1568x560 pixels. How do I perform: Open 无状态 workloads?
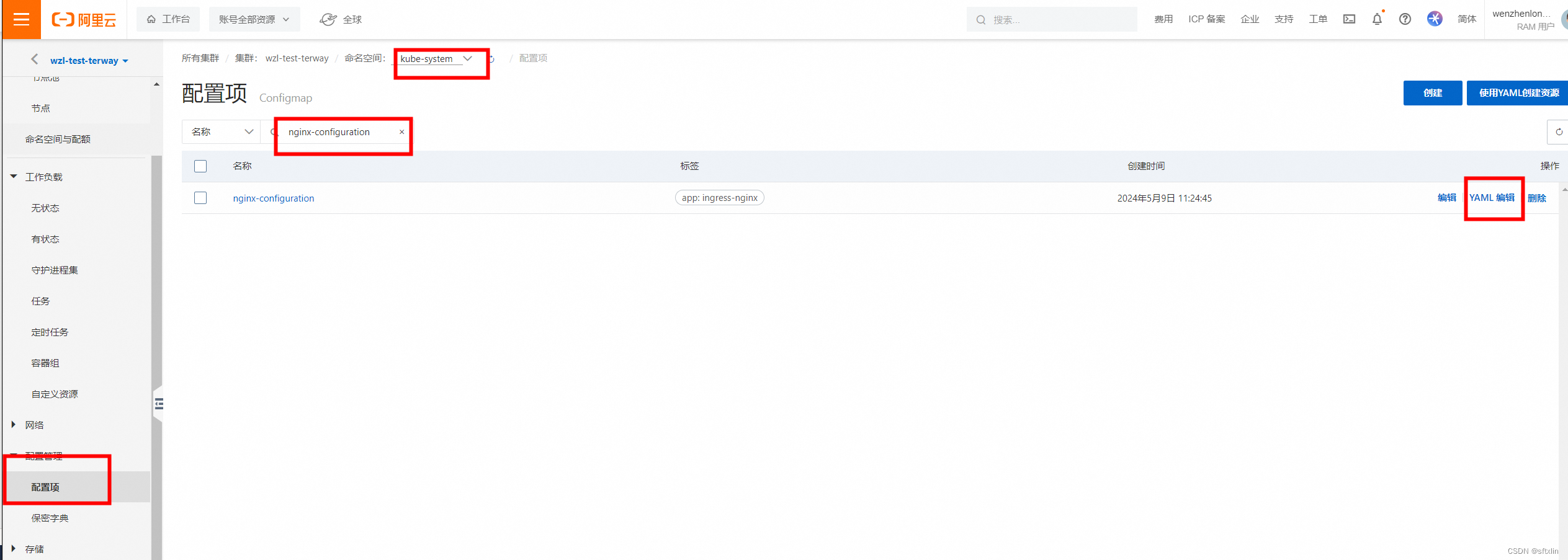(x=45, y=208)
